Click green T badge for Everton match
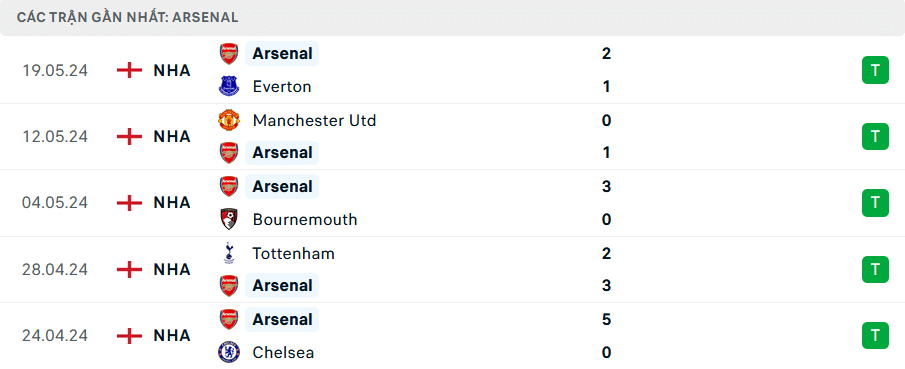This screenshot has width=905, height=369. pos(875,70)
